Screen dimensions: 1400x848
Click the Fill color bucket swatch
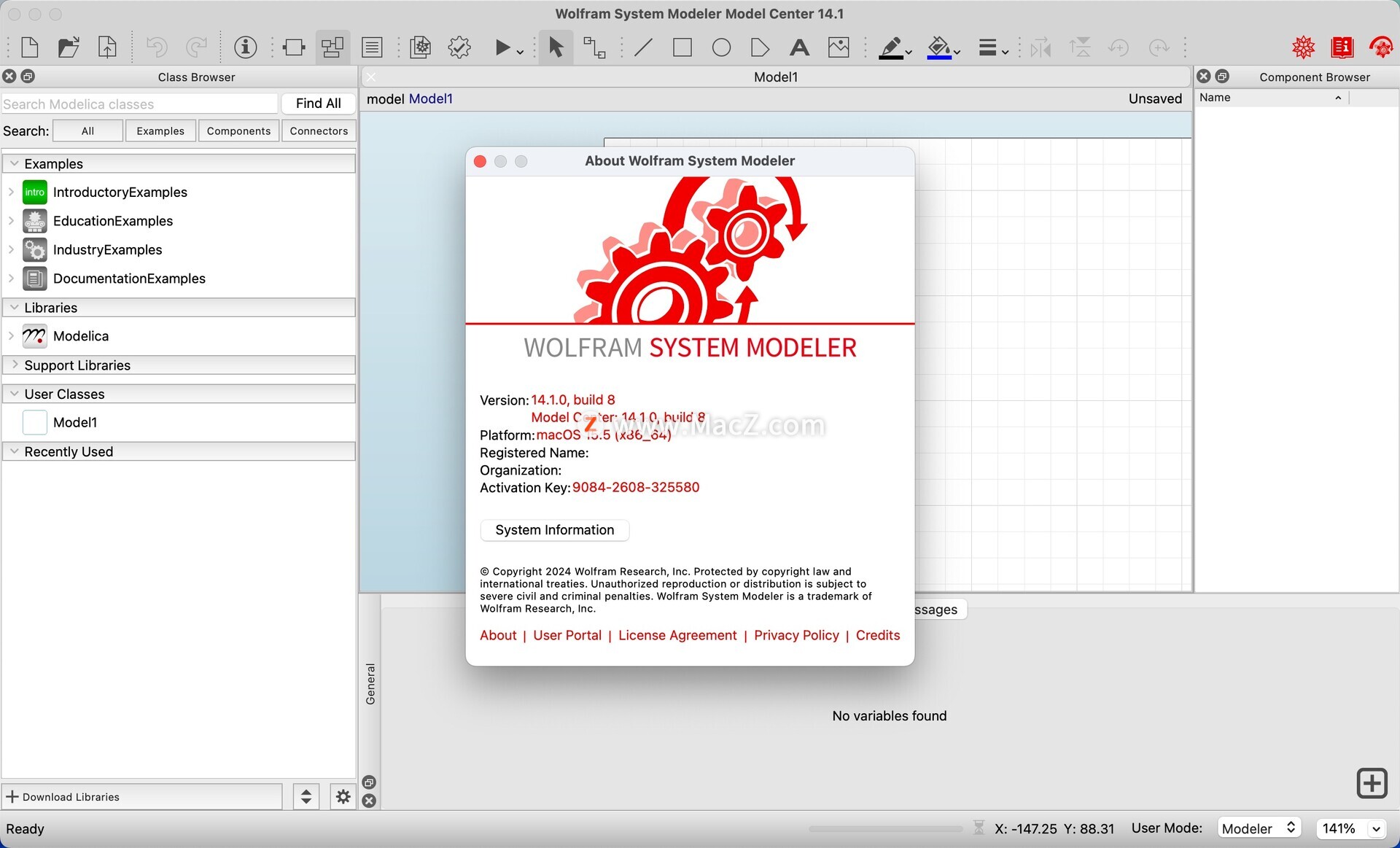coord(939,47)
